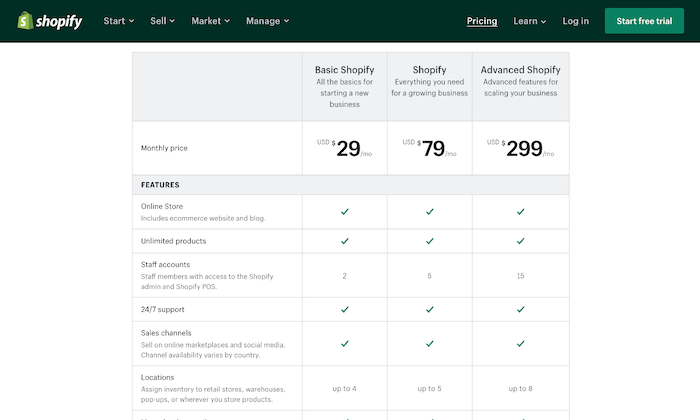Viewport: 700px width, 420px height.
Task: Click 24/7 support checkmark for Advanced Shopify
Action: pyautogui.click(x=521, y=309)
